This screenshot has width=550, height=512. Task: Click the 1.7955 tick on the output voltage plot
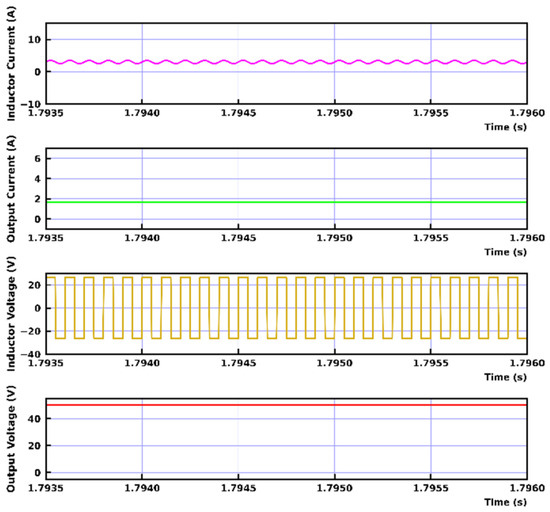(431, 488)
